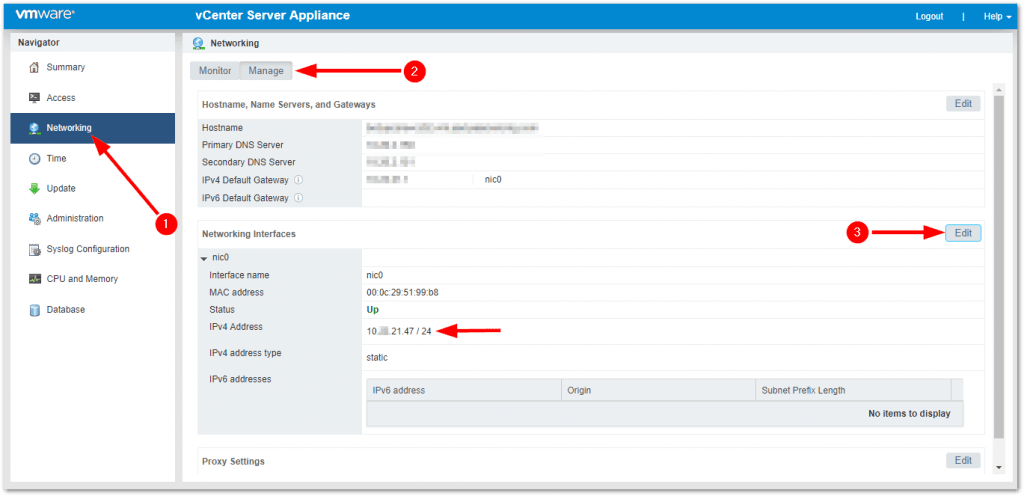Click the Database cylinder icon
This screenshot has height=496, width=1024.
(x=35, y=310)
